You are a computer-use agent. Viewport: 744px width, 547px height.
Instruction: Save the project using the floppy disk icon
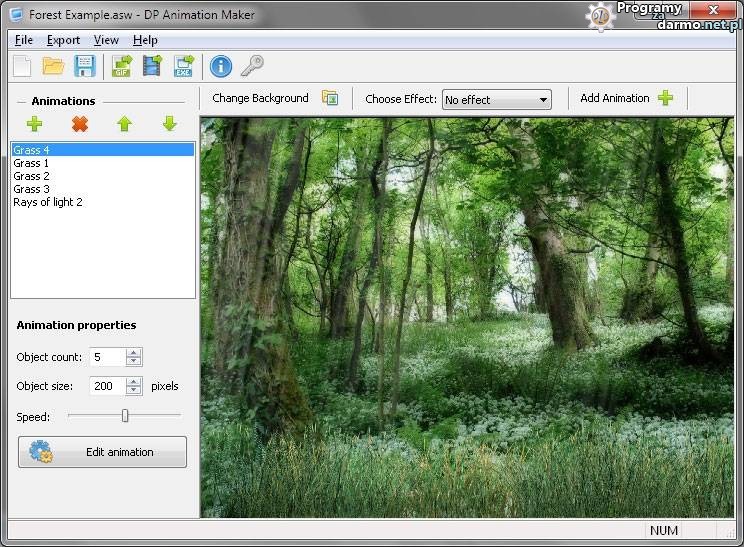[85, 66]
